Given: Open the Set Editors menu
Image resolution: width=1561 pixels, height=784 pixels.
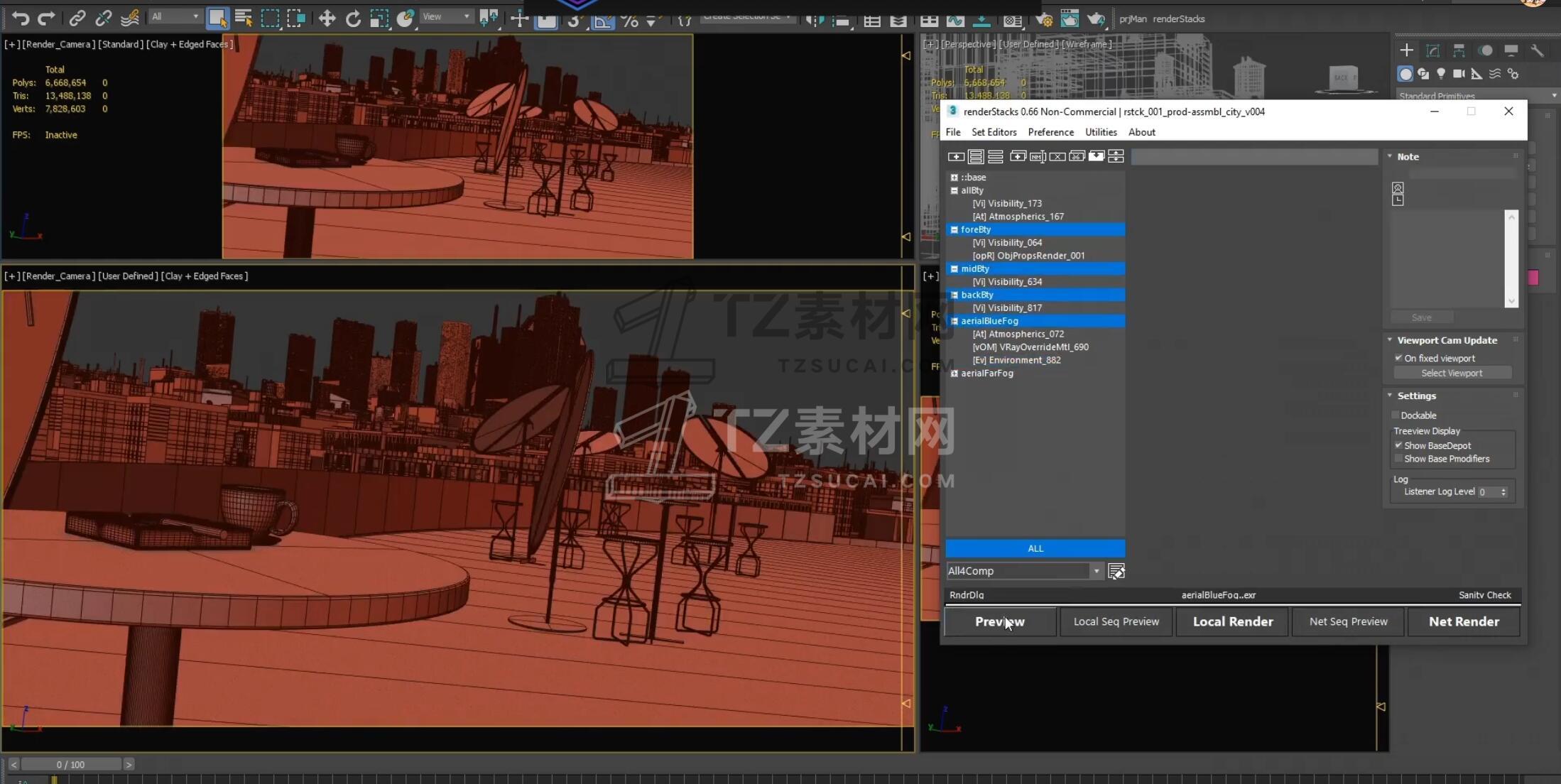Looking at the screenshot, I should coord(994,132).
